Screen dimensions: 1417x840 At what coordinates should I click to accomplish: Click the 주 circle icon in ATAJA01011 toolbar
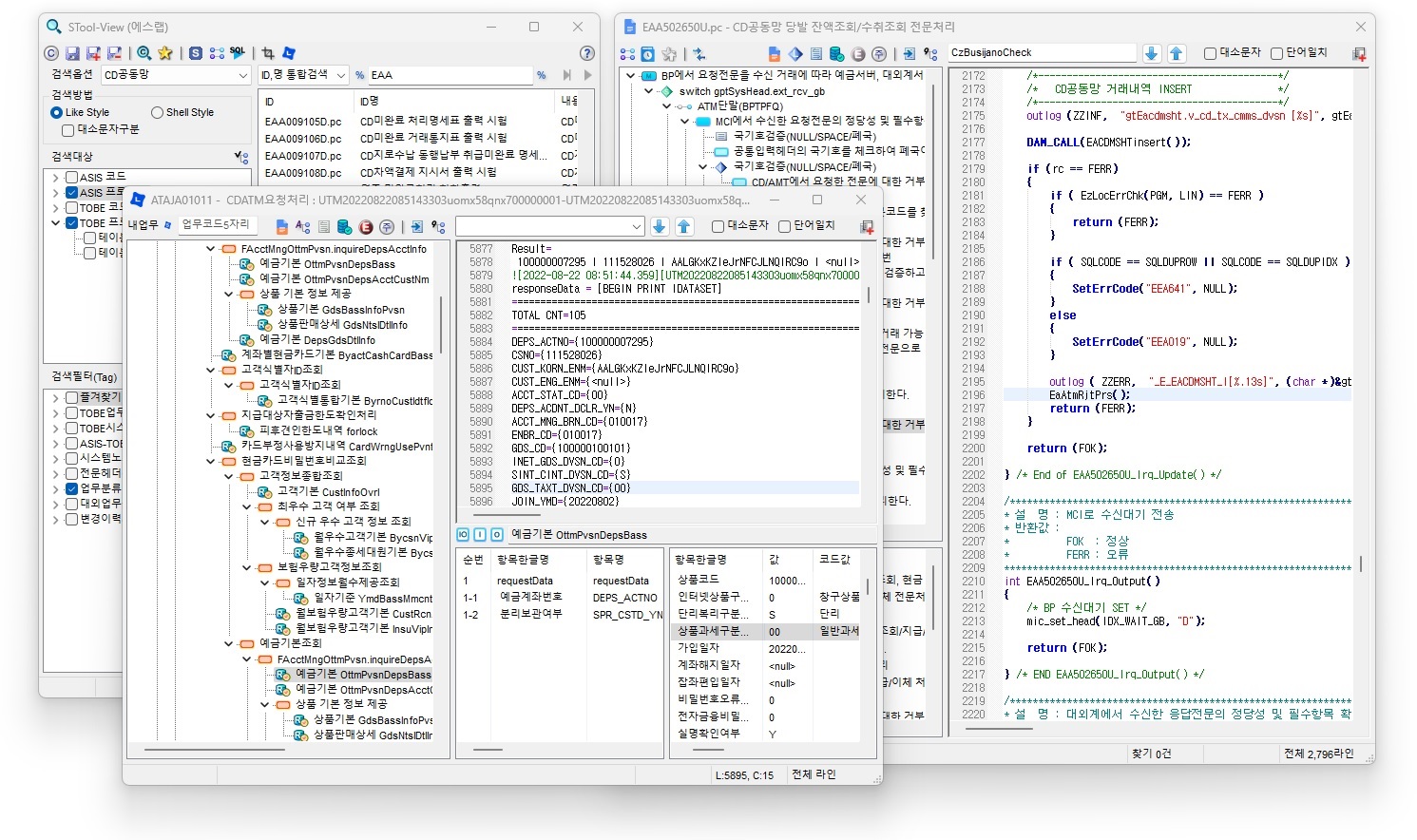(x=387, y=226)
